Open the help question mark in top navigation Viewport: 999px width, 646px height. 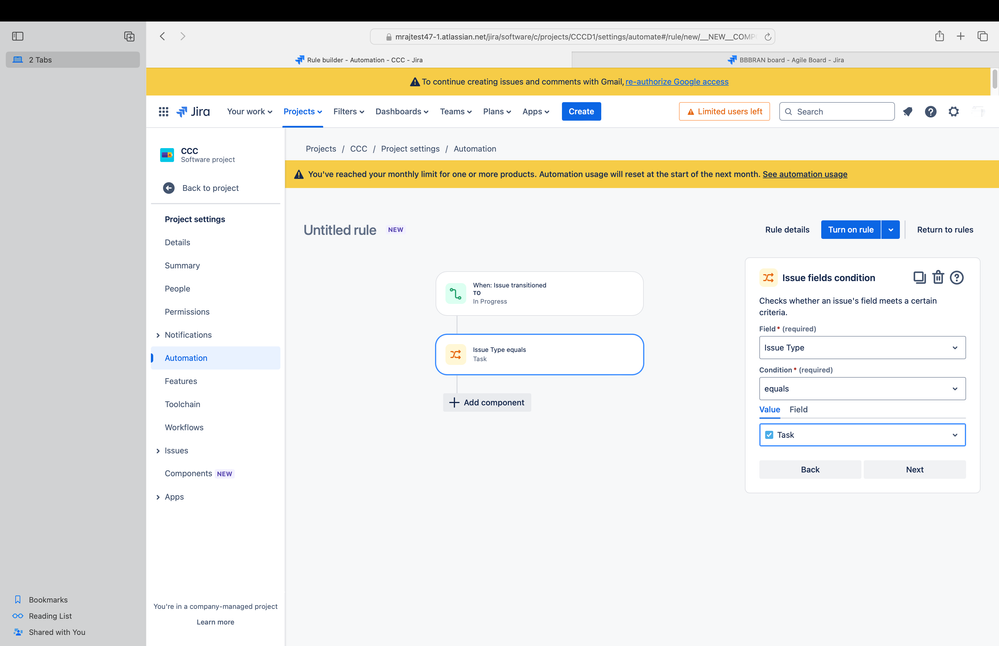click(x=931, y=111)
